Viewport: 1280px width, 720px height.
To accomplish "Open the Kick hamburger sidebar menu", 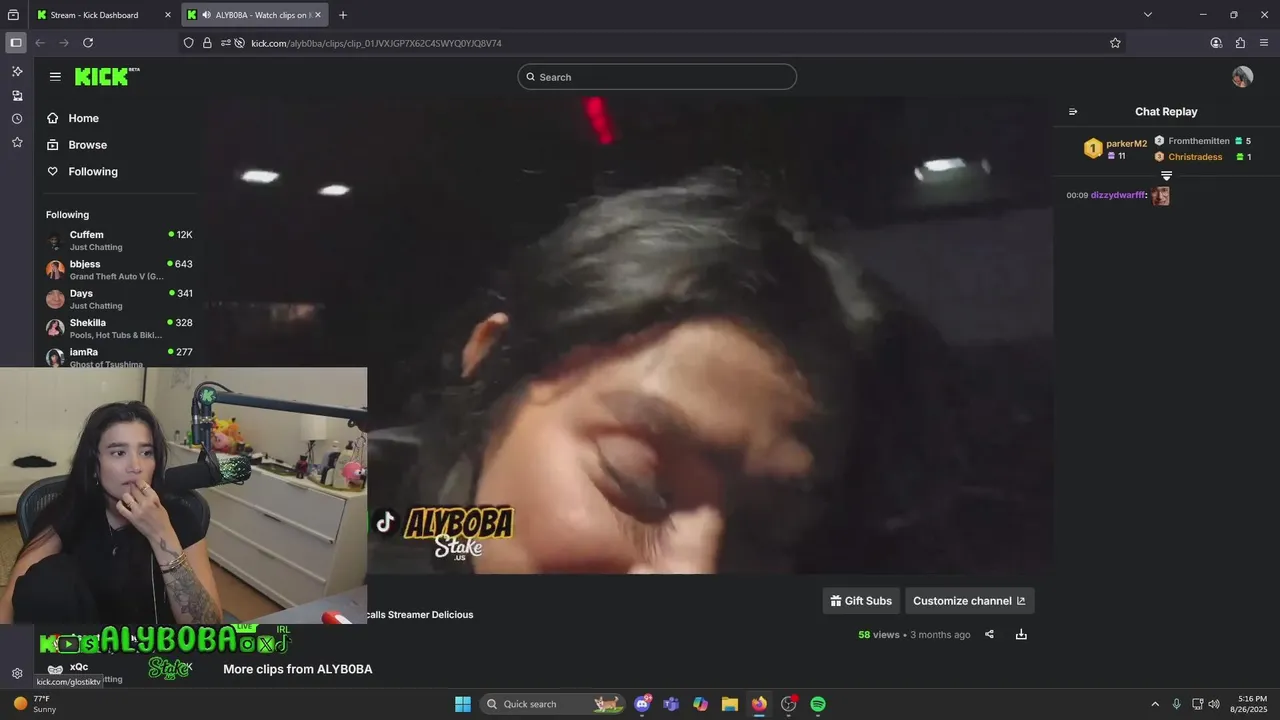I will point(55,76).
